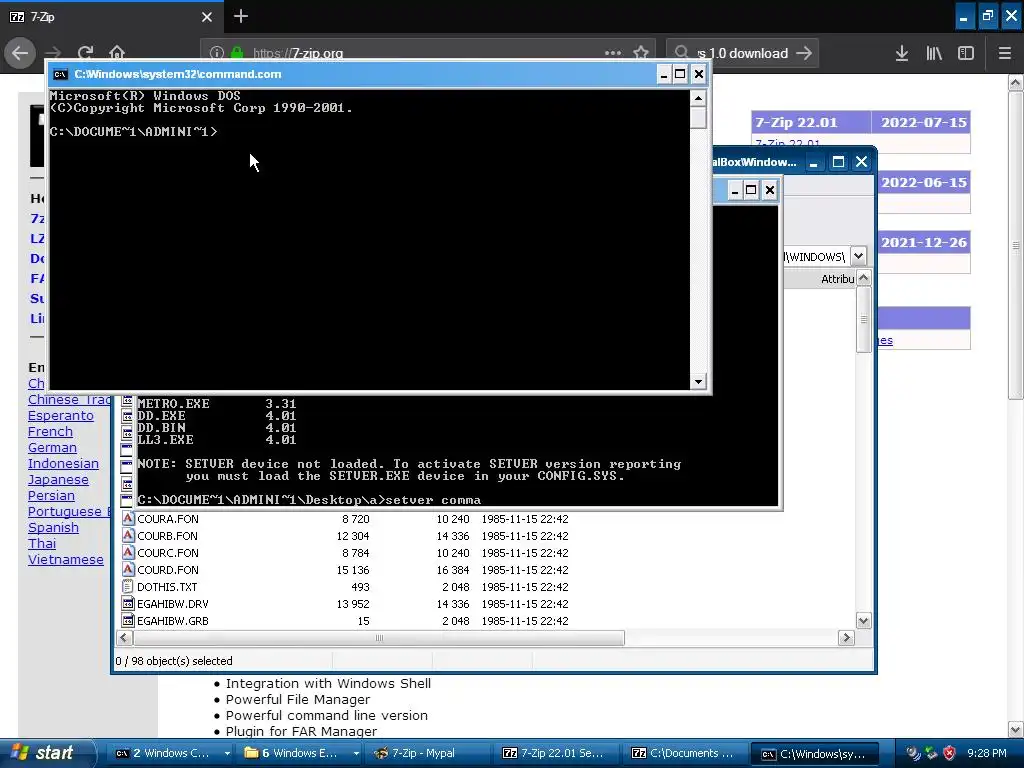This screenshot has height=768, width=1024.
Task: Toggle the browser sidebar
Action: pyautogui.click(x=966, y=53)
